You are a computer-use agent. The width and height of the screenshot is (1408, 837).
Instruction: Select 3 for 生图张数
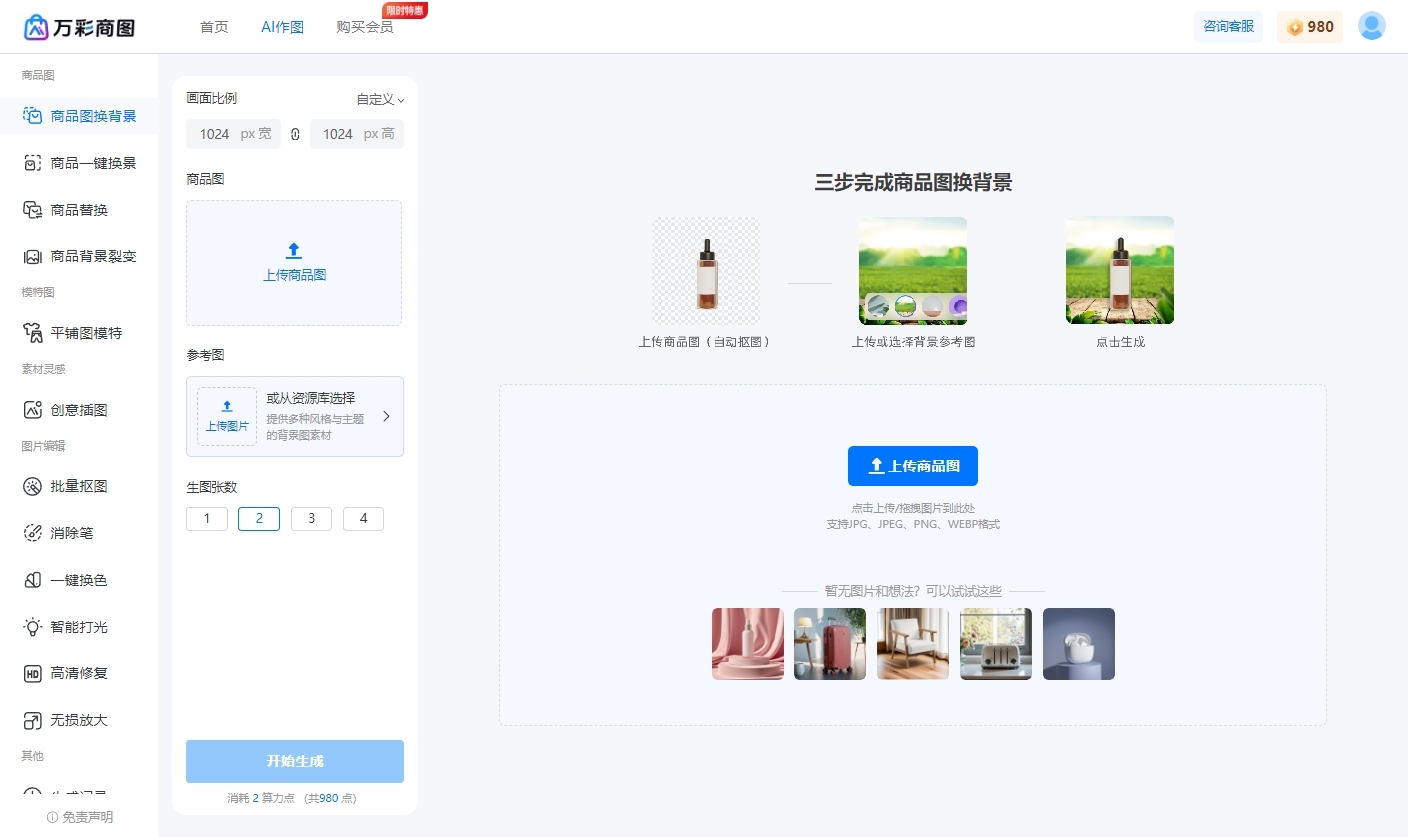311,519
